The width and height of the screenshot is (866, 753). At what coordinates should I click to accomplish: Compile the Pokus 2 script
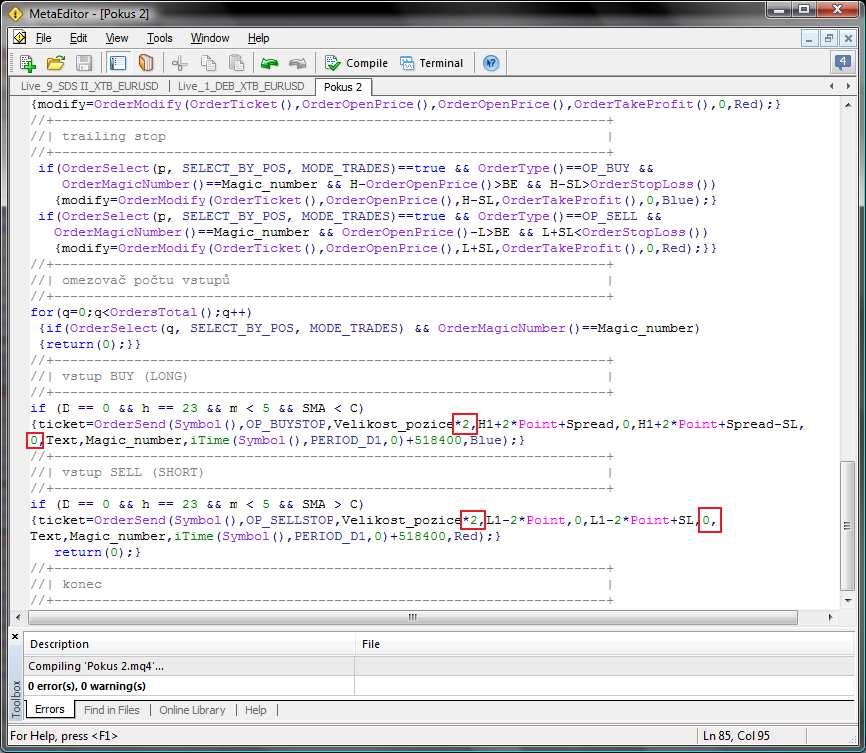click(x=356, y=63)
